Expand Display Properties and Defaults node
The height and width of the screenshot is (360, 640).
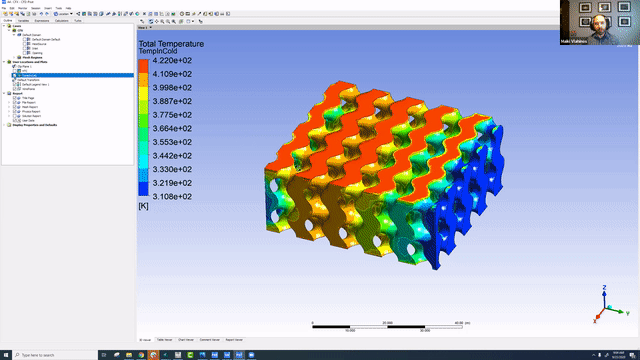pyautogui.click(x=4, y=125)
